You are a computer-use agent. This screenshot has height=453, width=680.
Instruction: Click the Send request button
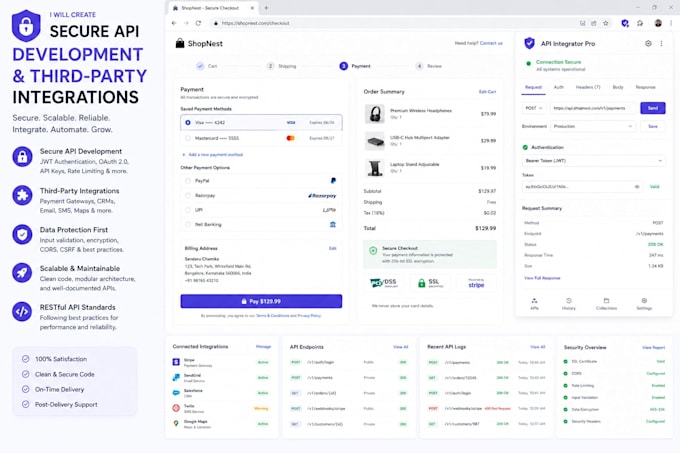pos(653,108)
